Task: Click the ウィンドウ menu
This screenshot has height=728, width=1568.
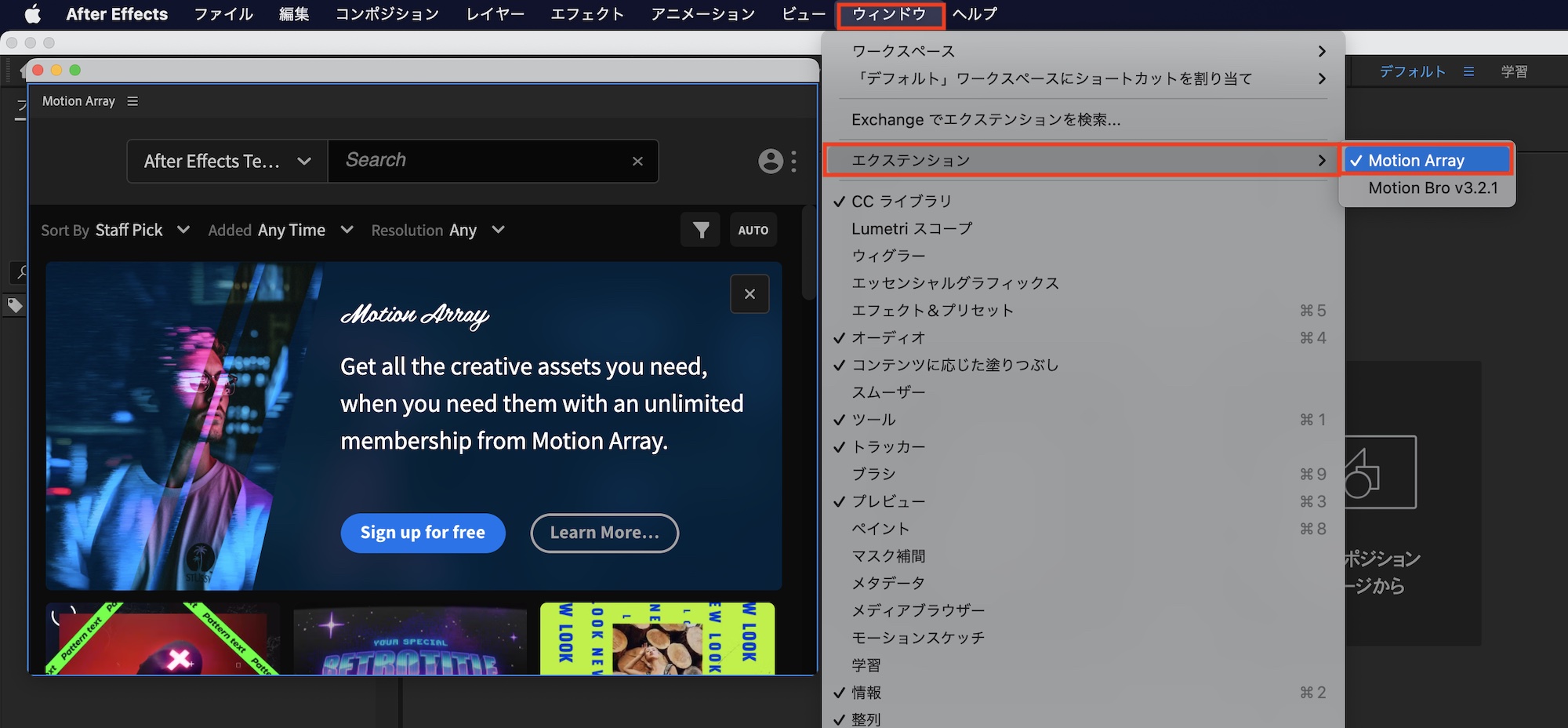Action: coord(890,14)
